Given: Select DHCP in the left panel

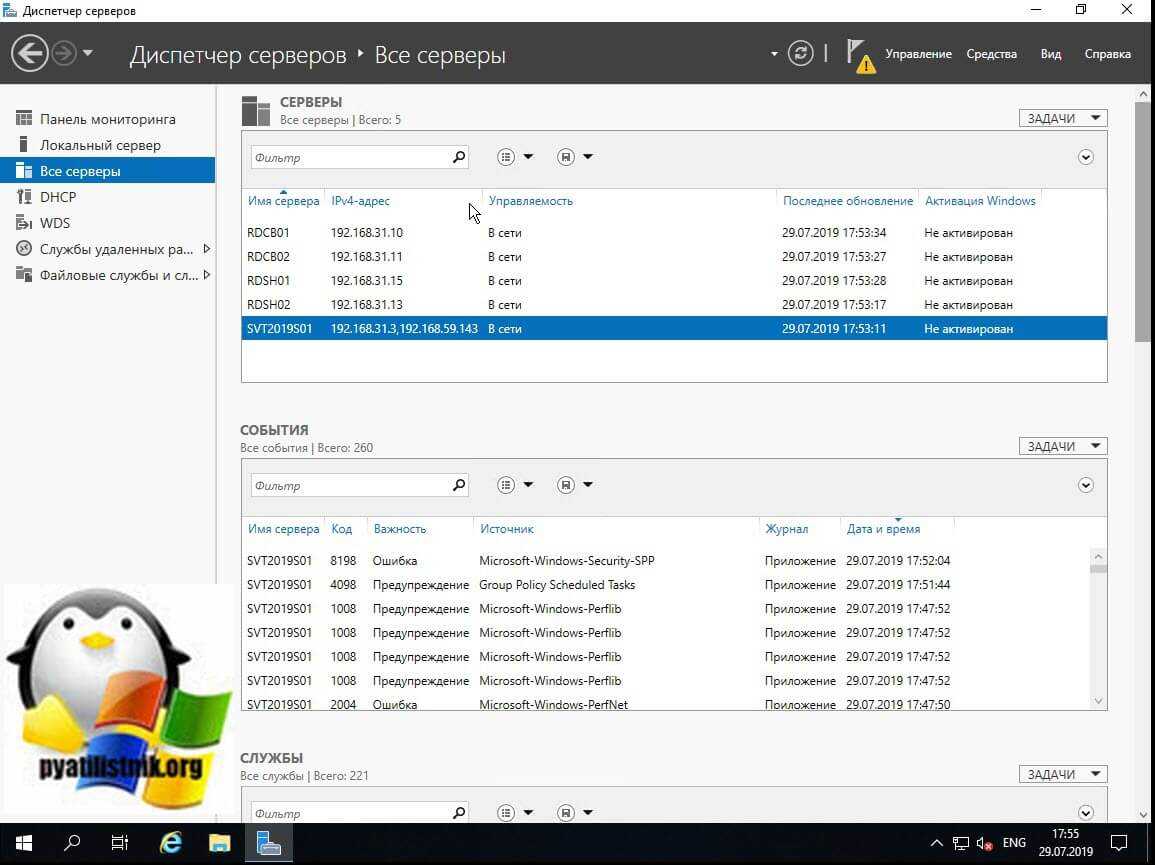Looking at the screenshot, I should point(58,197).
